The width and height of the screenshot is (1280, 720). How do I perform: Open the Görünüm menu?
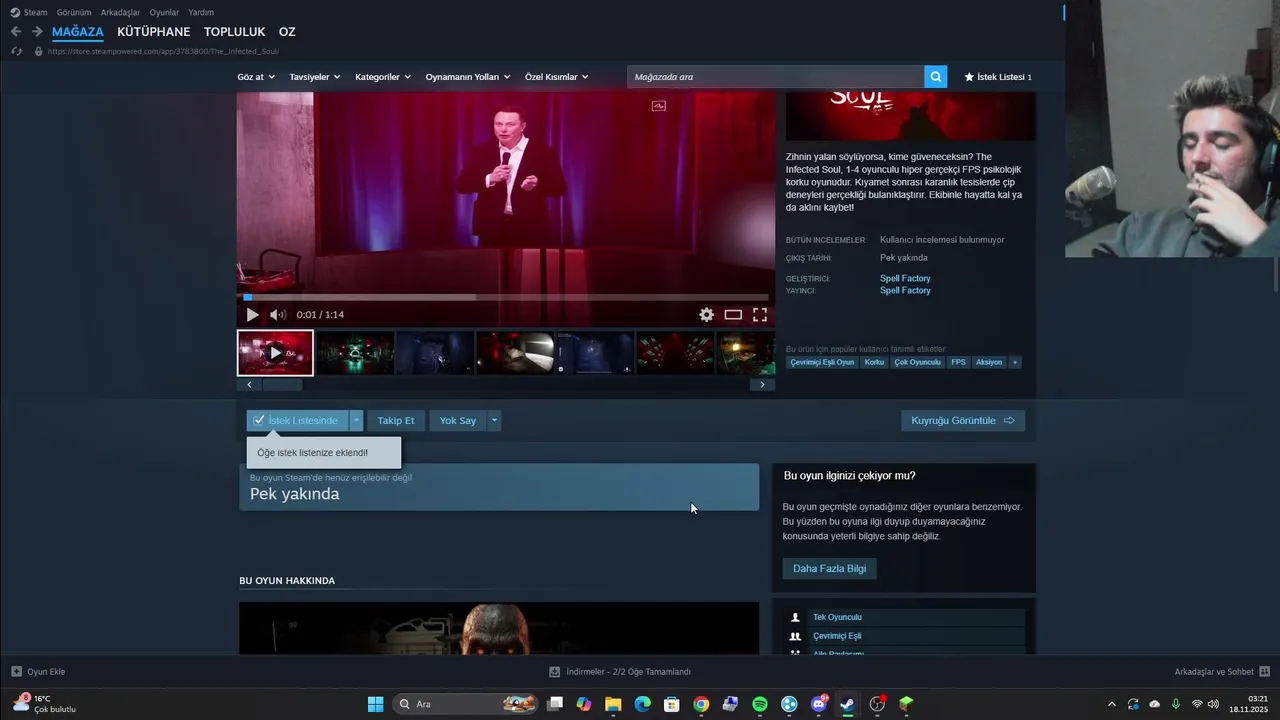pos(74,12)
